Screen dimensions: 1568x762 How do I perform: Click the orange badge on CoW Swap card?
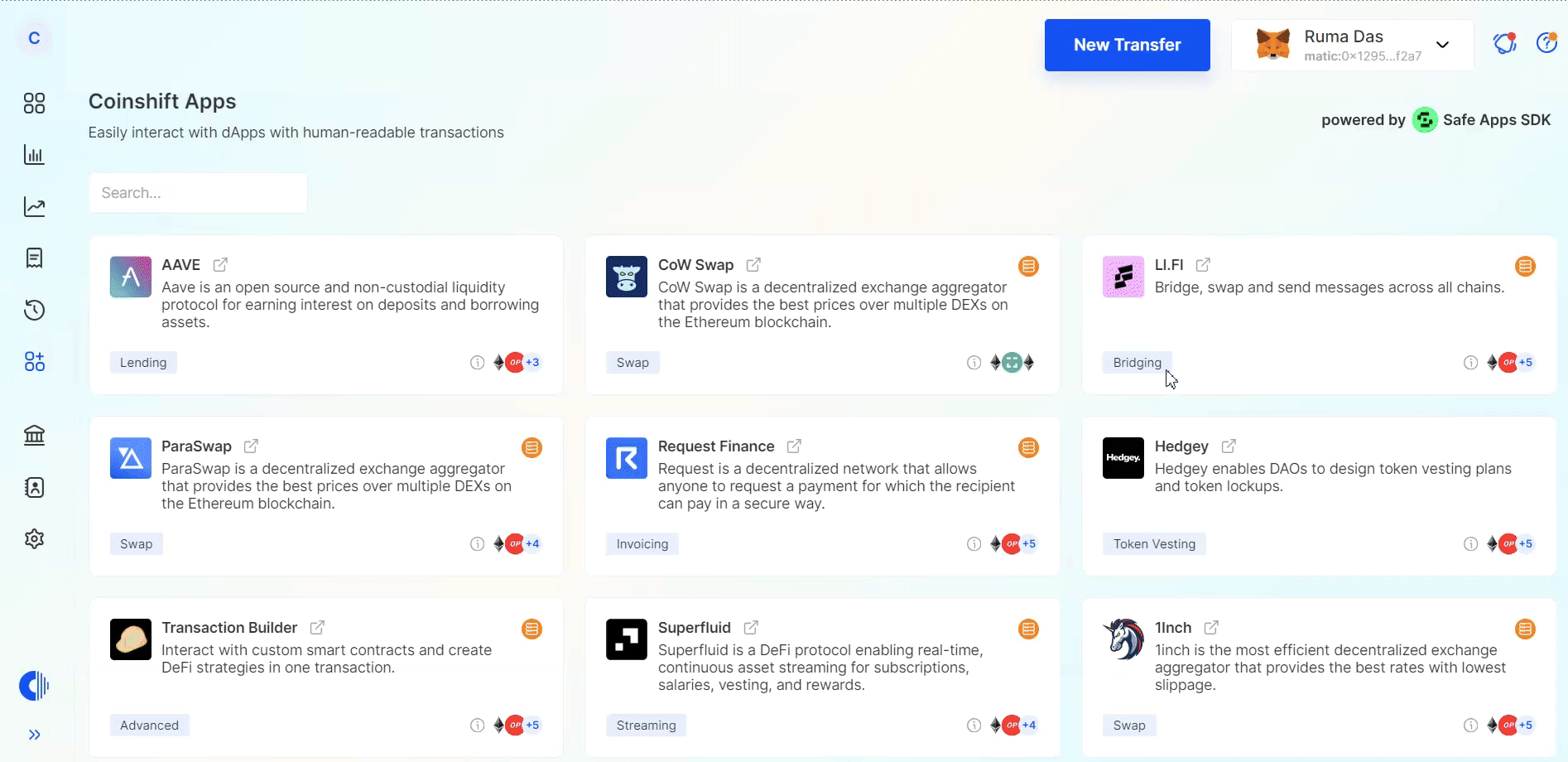[1028, 267]
